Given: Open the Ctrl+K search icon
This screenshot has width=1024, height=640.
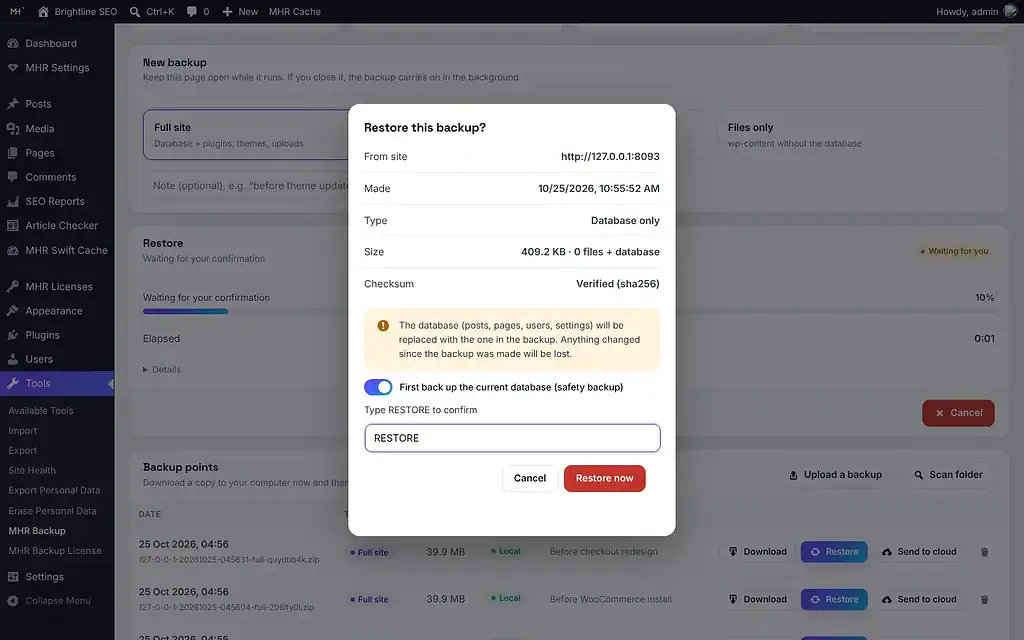Looking at the screenshot, I should click(x=135, y=12).
